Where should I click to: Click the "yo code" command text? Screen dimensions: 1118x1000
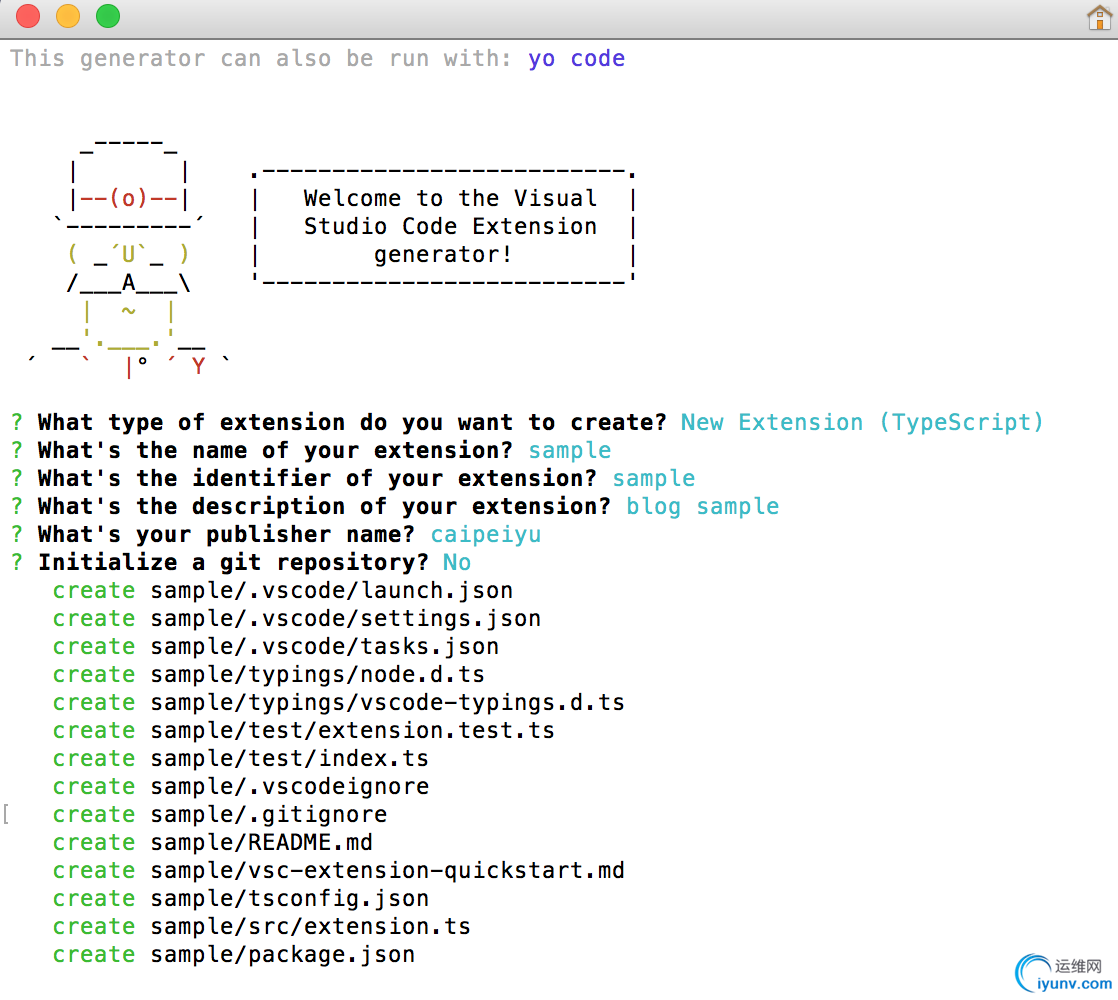(577, 59)
